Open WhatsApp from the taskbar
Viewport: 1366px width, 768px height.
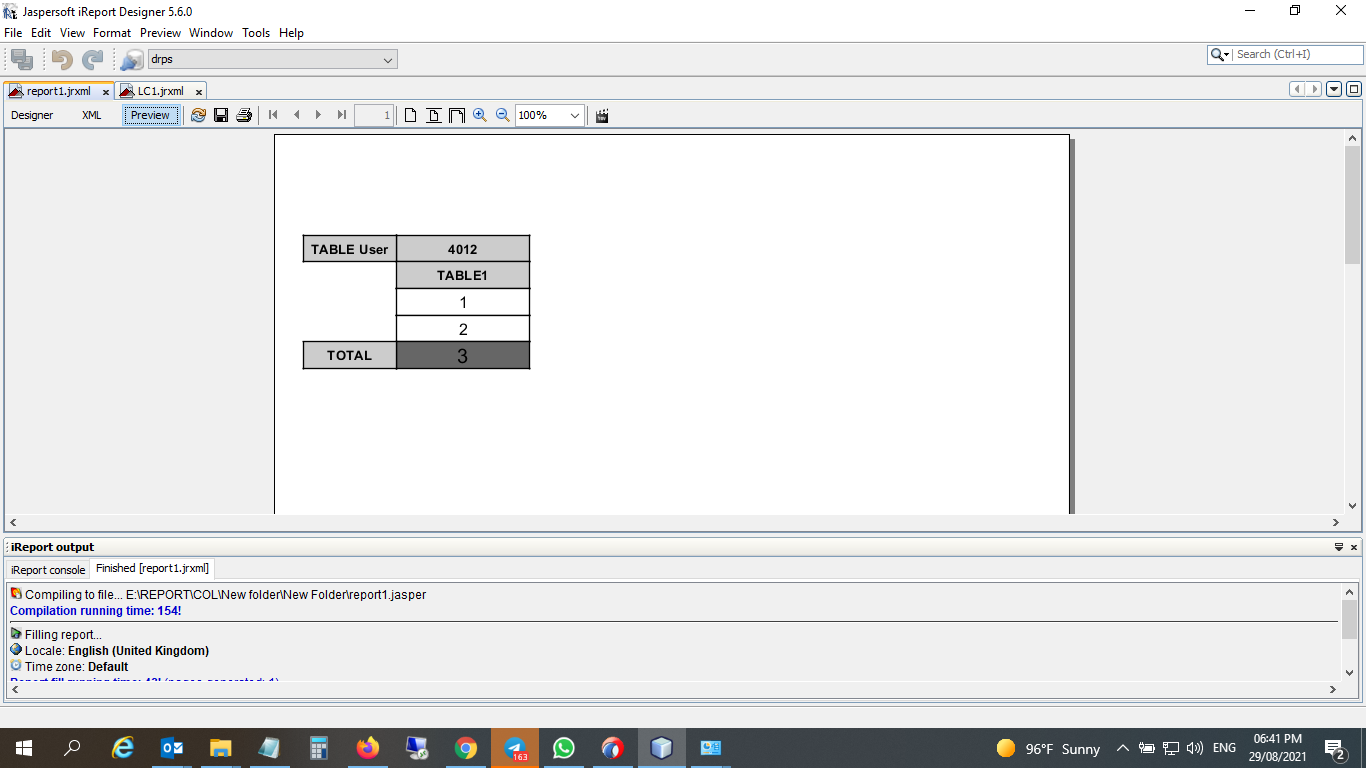coord(563,747)
